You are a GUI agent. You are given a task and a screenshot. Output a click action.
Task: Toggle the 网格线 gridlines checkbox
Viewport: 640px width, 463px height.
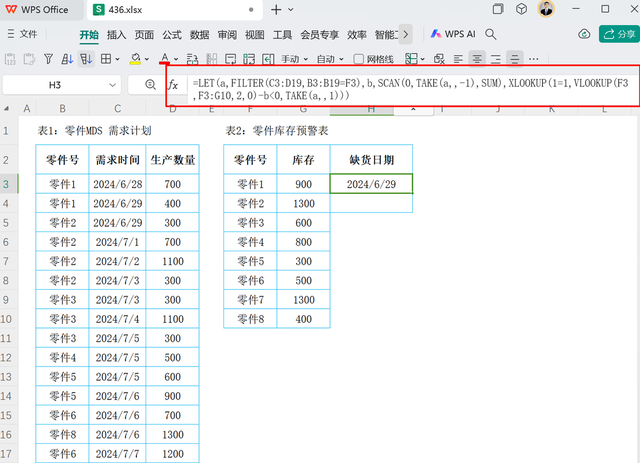coord(358,59)
